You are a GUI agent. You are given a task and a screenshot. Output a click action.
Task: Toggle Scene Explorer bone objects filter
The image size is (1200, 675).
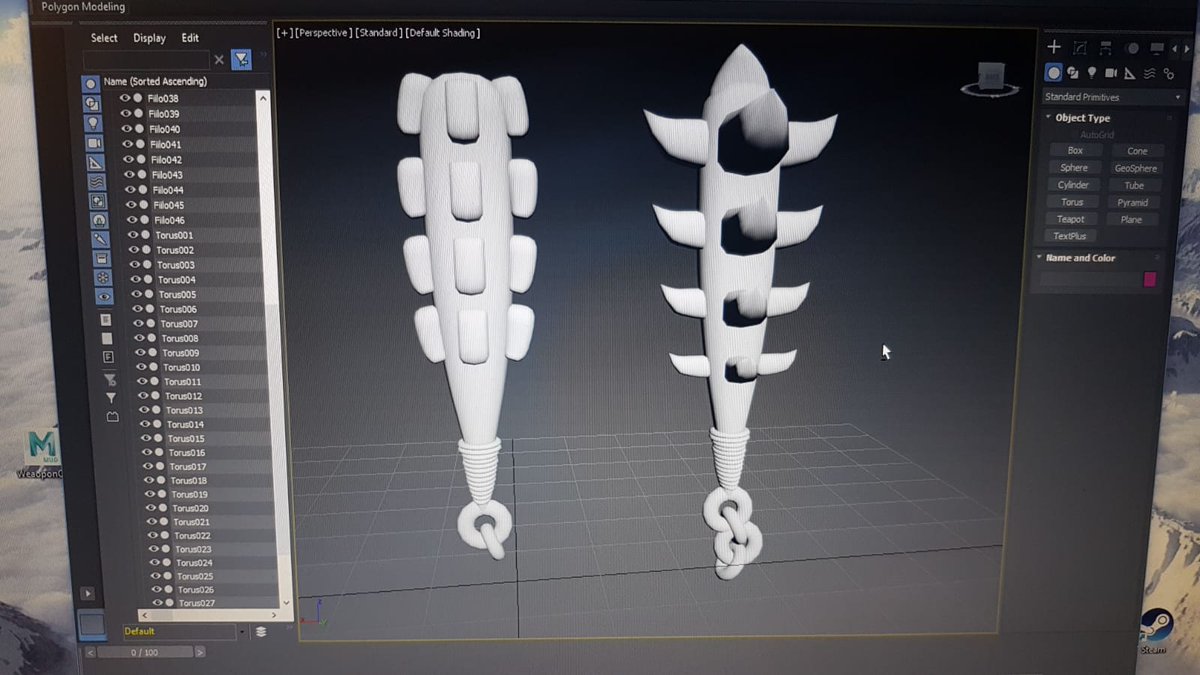100,239
